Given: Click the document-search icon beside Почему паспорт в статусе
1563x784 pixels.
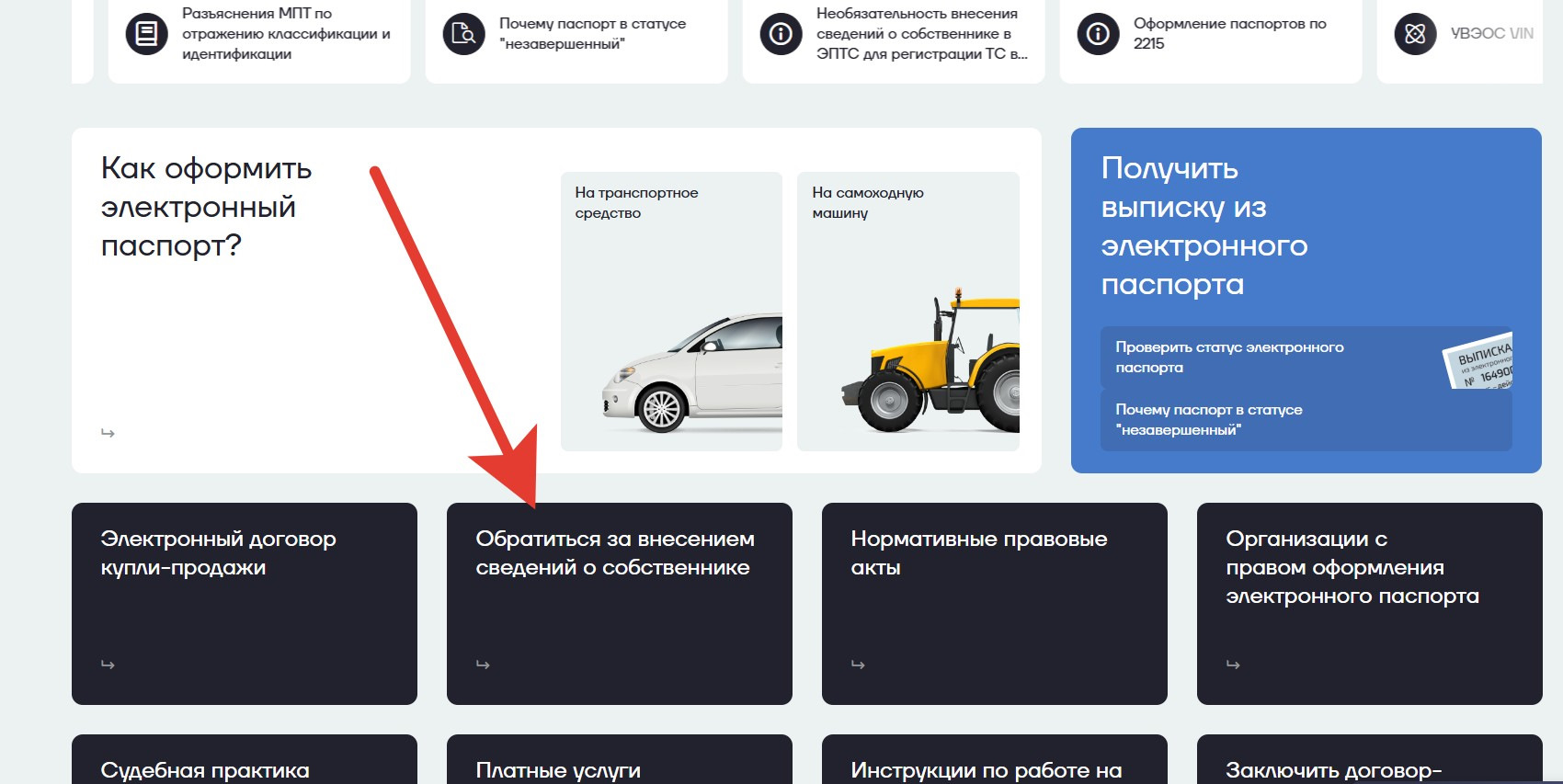Looking at the screenshot, I should [x=463, y=34].
